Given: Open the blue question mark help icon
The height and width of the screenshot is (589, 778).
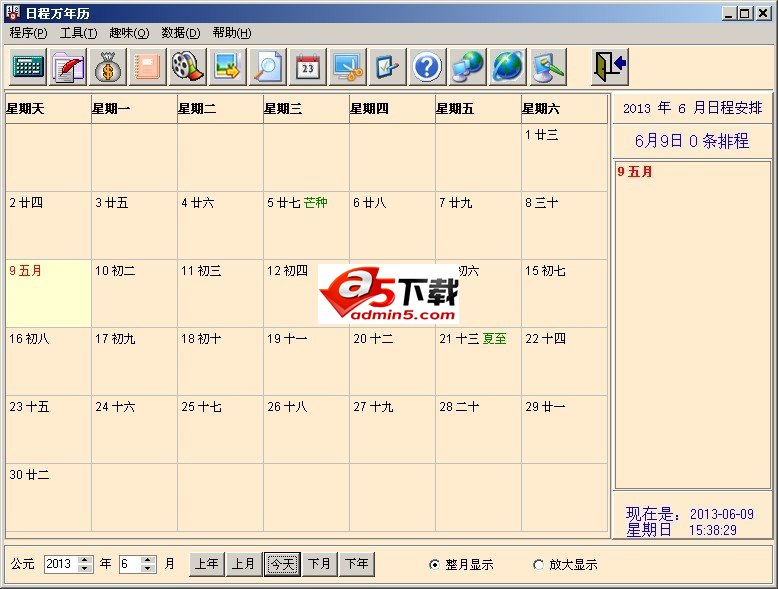Looking at the screenshot, I should tap(427, 66).
